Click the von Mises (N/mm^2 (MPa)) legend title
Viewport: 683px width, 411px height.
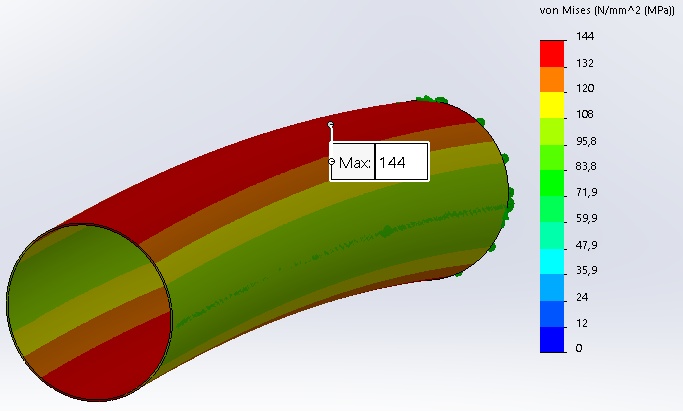607,10
